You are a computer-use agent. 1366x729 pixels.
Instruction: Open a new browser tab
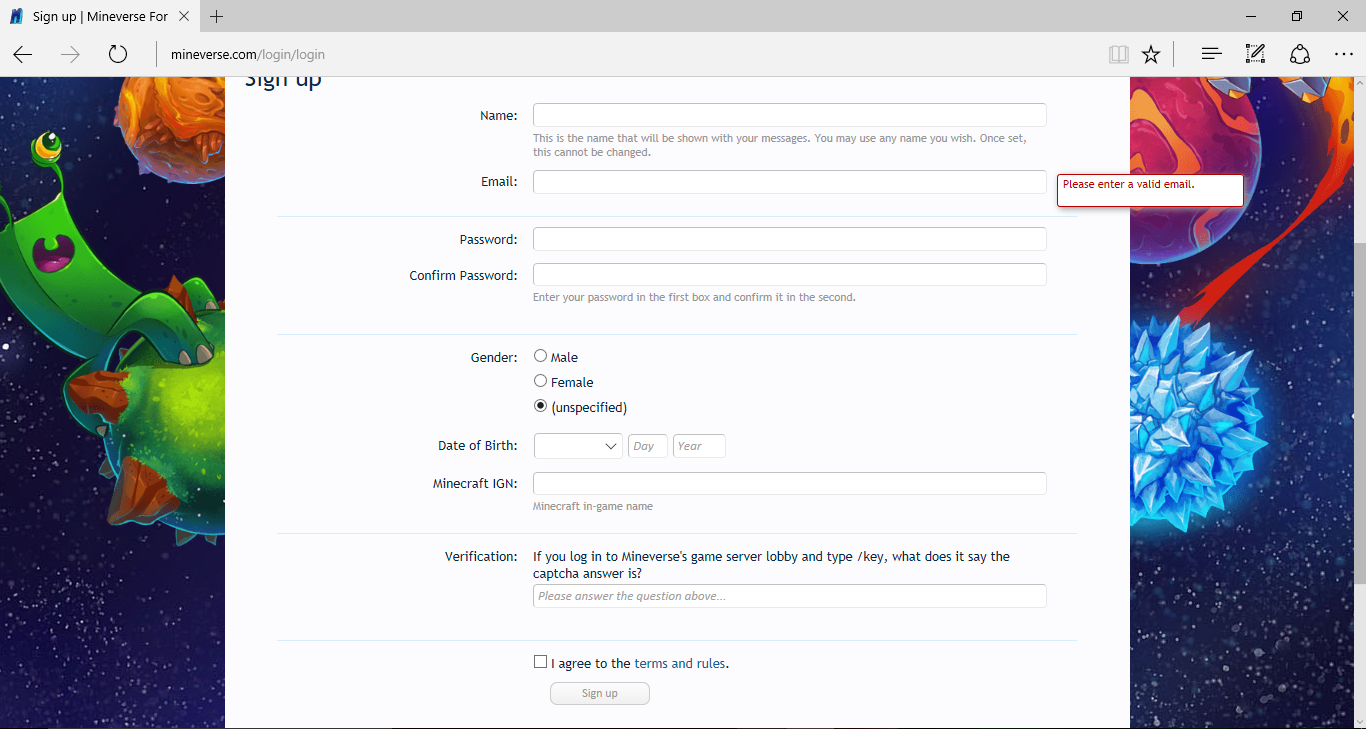point(217,17)
